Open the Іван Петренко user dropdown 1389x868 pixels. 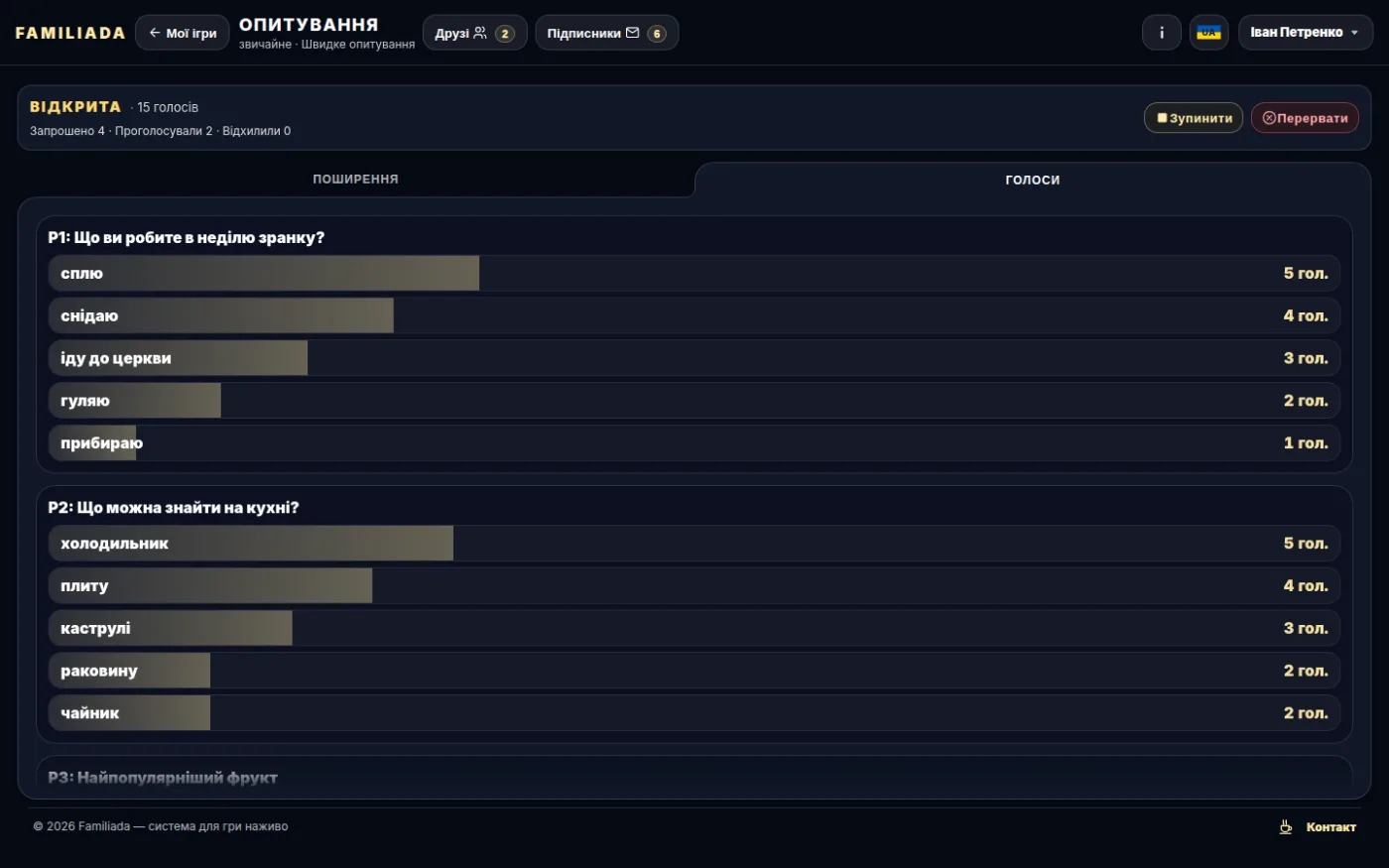point(1305,33)
